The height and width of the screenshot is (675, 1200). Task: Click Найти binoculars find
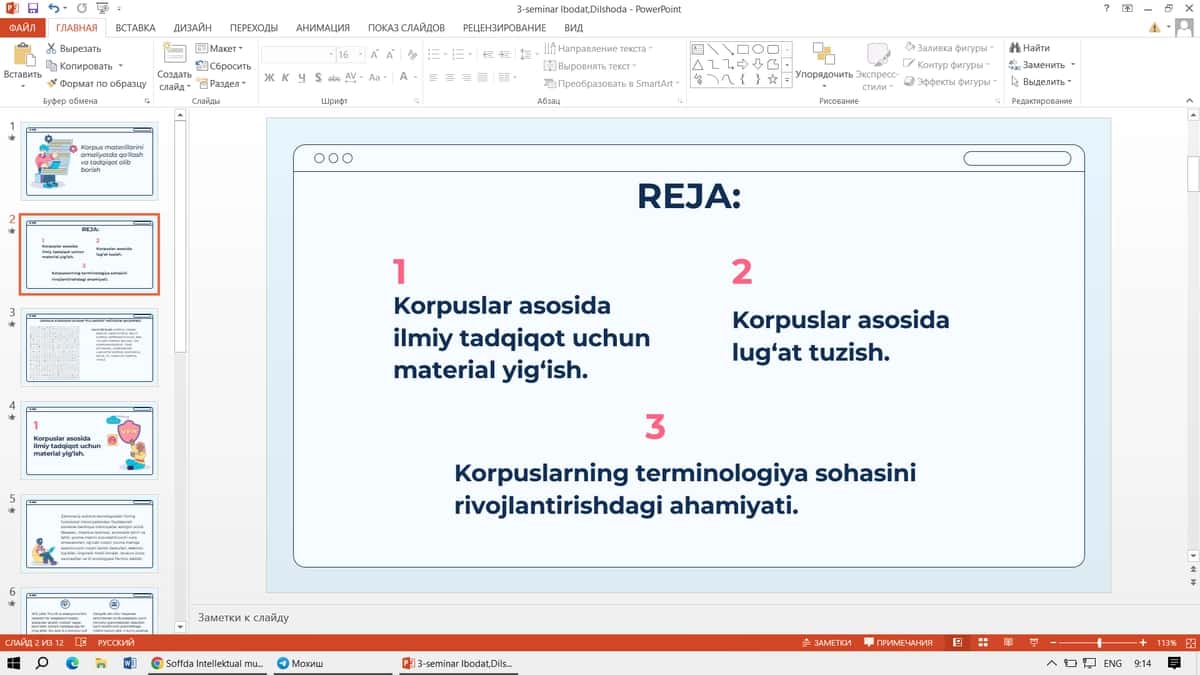point(1030,48)
